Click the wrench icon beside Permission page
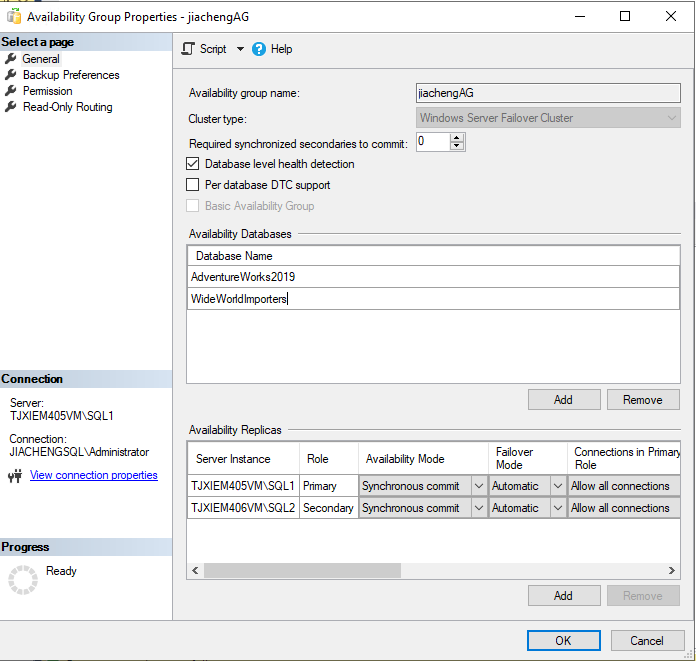This screenshot has height=661, width=696. (11, 91)
